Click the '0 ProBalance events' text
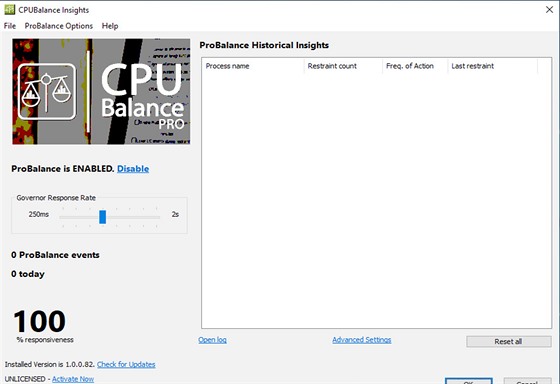The image size is (560, 384). (55, 255)
